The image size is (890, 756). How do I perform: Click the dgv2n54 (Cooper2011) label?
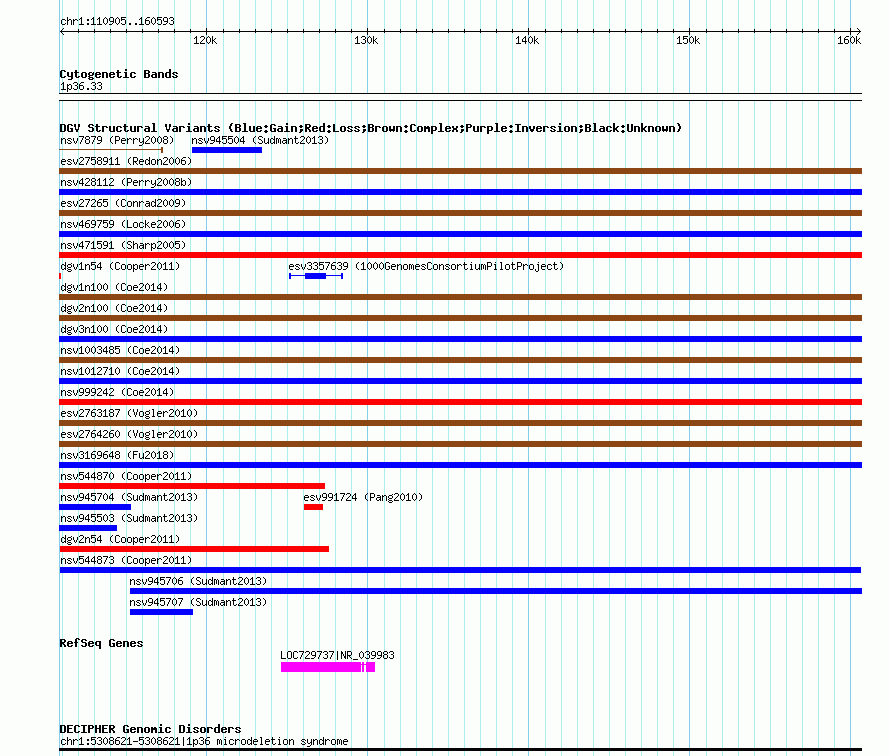(120, 539)
